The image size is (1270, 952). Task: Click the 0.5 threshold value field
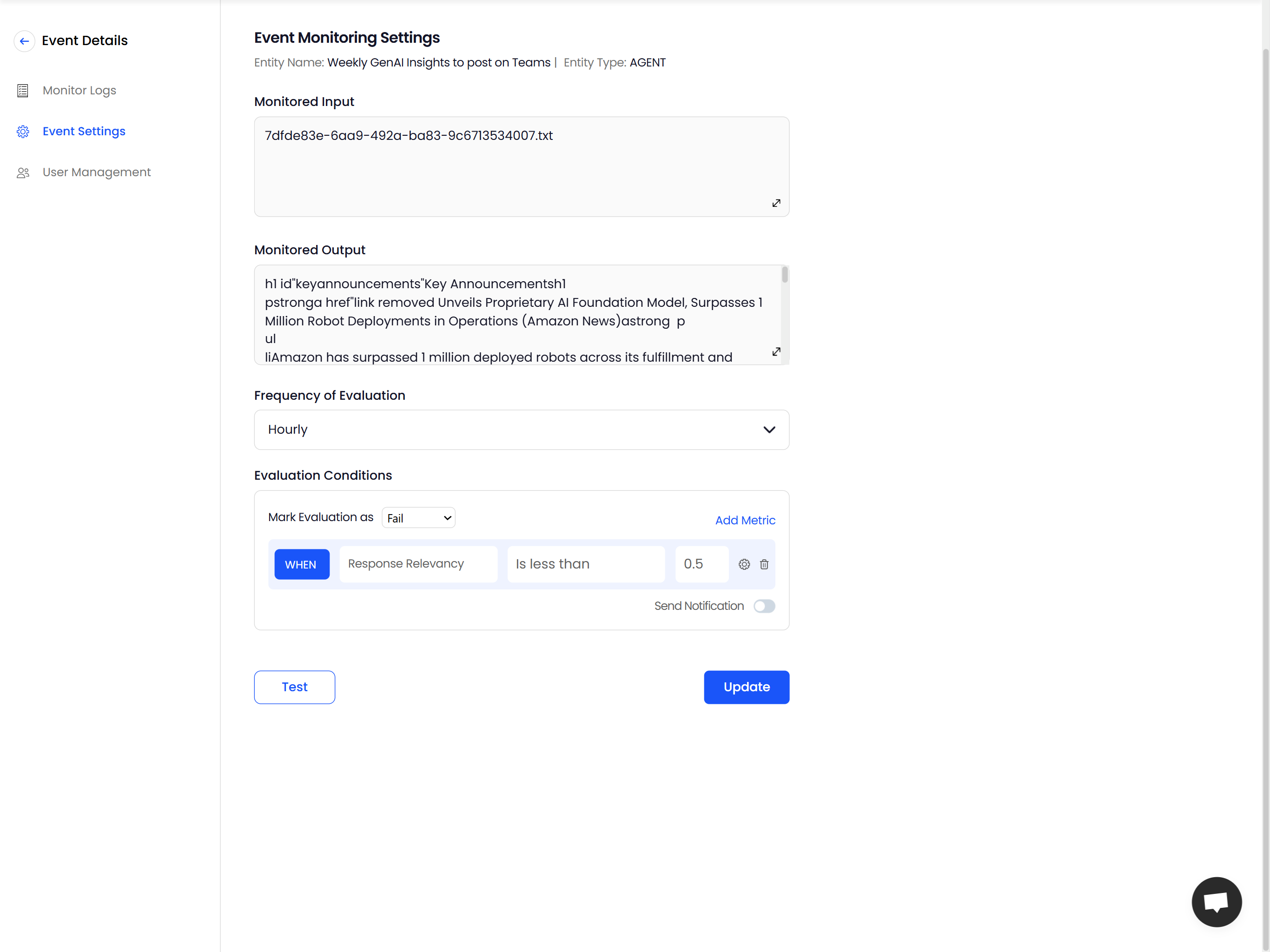(701, 564)
